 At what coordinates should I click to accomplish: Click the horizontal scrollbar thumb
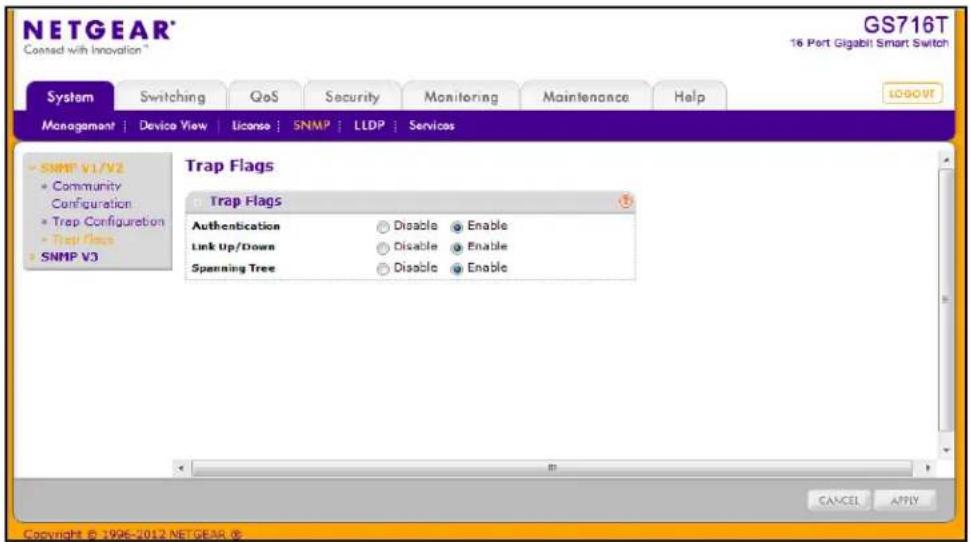click(552, 468)
